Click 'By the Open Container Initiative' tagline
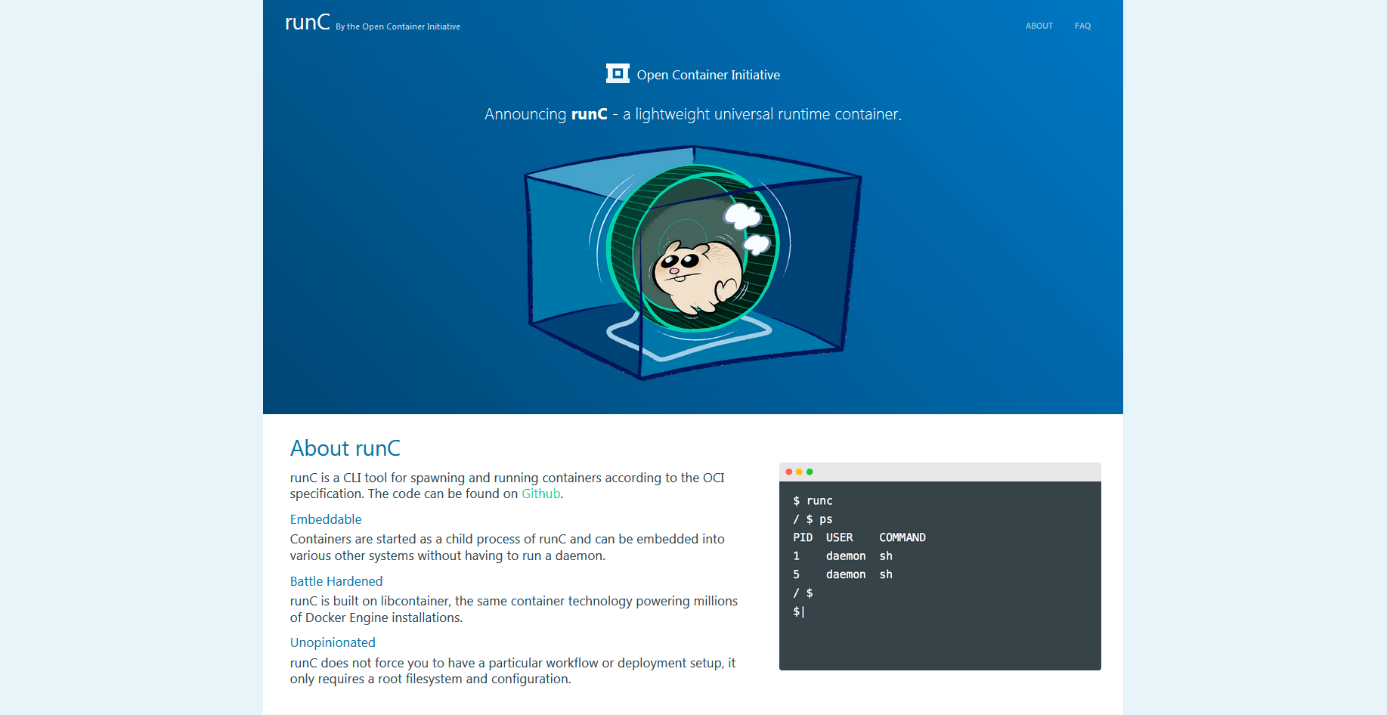 [x=398, y=27]
